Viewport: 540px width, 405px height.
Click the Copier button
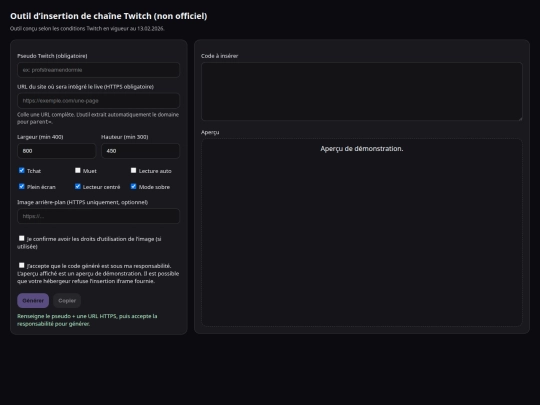click(67, 301)
